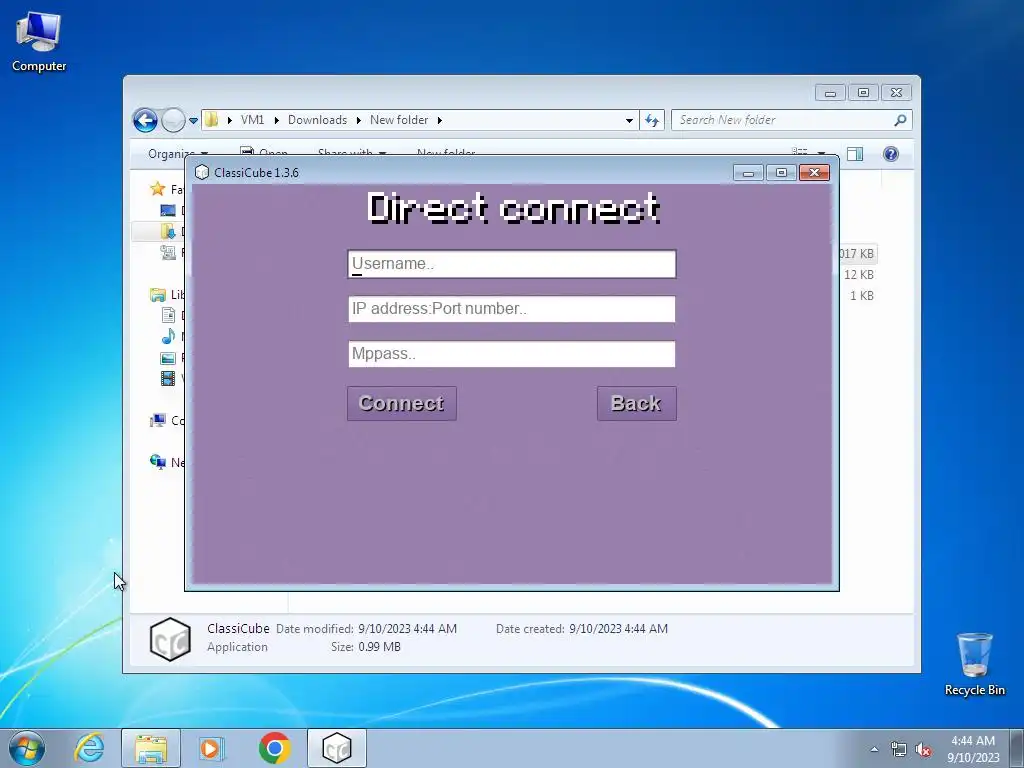Select the Mppass input field

point(511,354)
